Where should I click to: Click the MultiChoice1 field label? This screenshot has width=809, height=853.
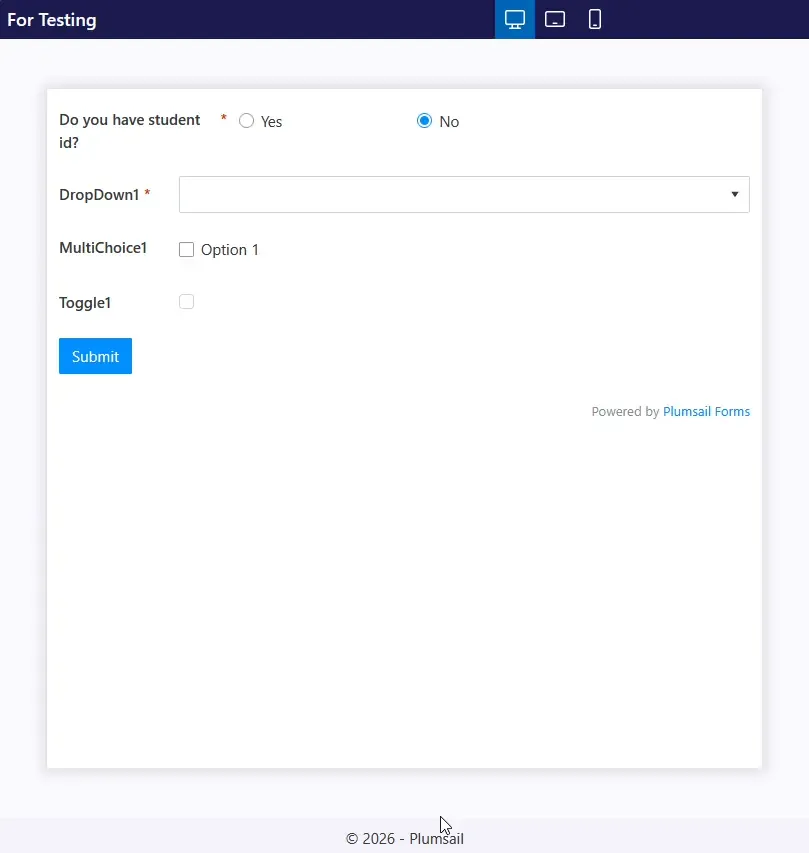pos(103,248)
